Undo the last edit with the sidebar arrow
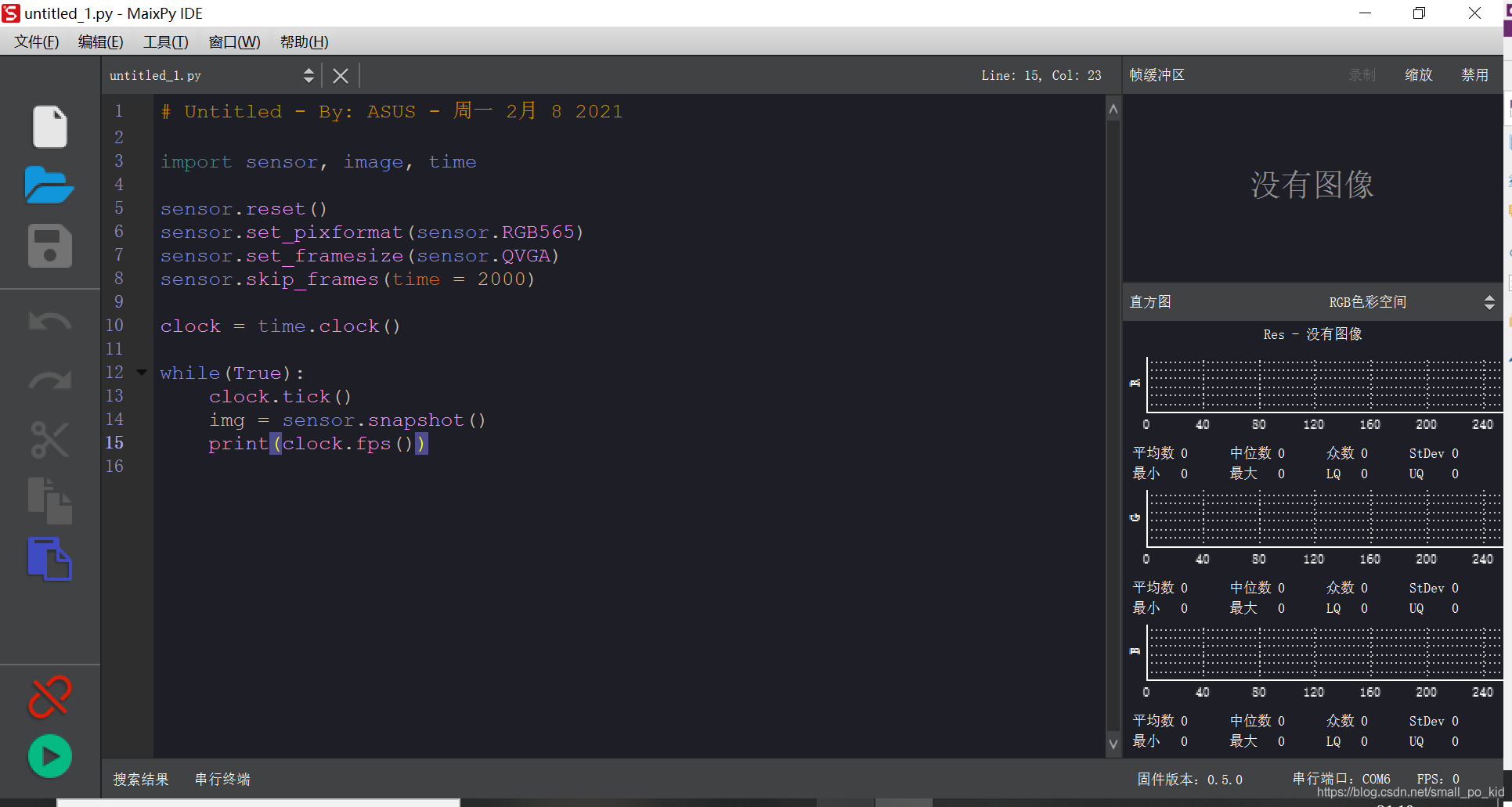 pyautogui.click(x=49, y=322)
